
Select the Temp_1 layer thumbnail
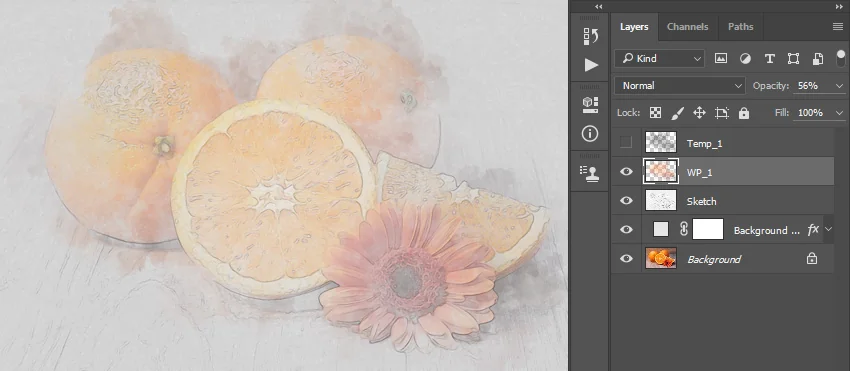661,143
